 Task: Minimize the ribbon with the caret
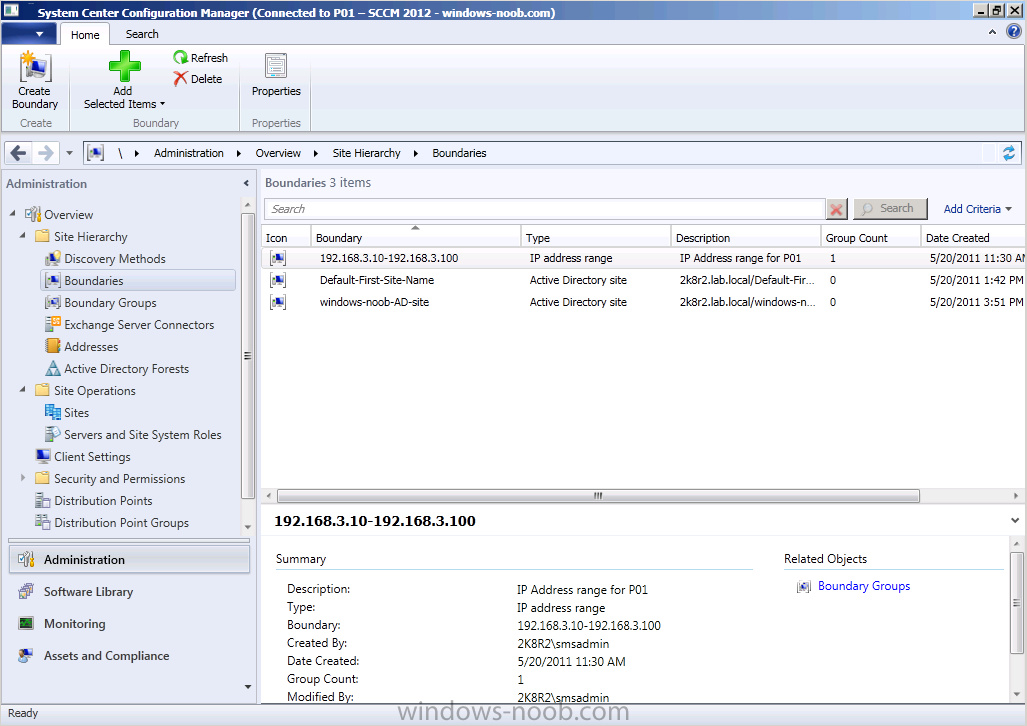(x=992, y=31)
